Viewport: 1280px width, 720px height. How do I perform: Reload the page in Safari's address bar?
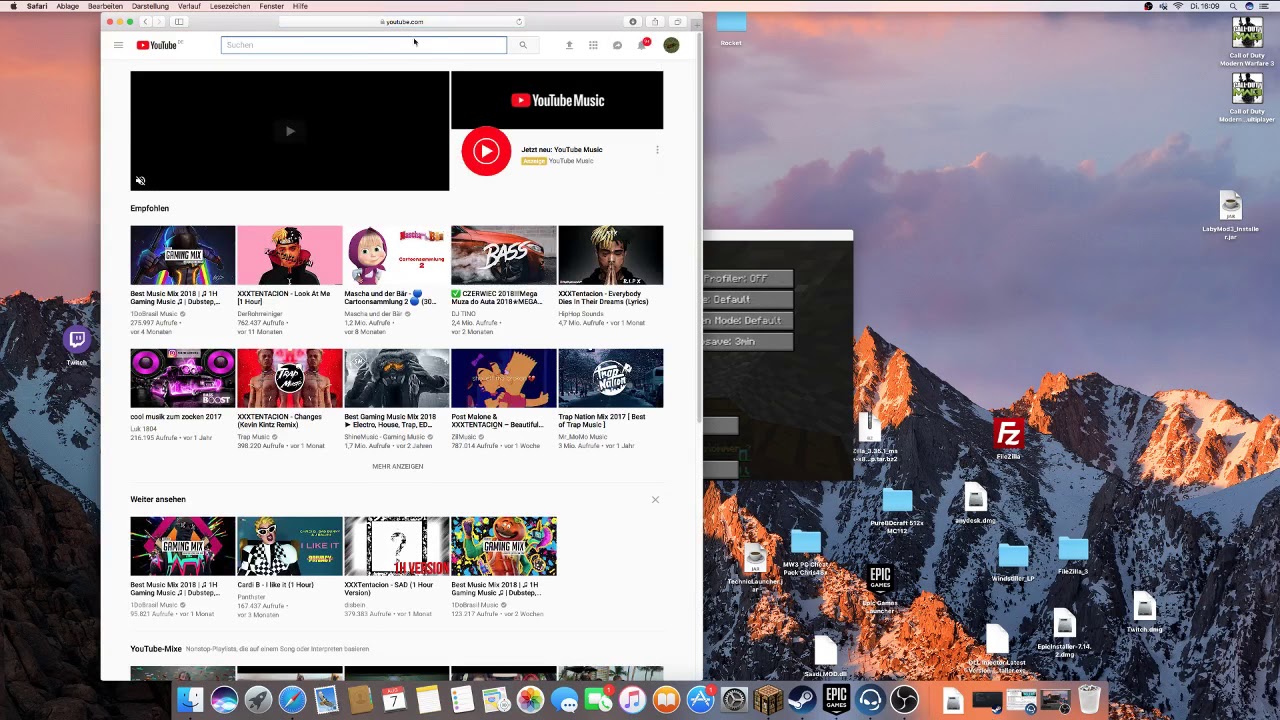click(519, 21)
